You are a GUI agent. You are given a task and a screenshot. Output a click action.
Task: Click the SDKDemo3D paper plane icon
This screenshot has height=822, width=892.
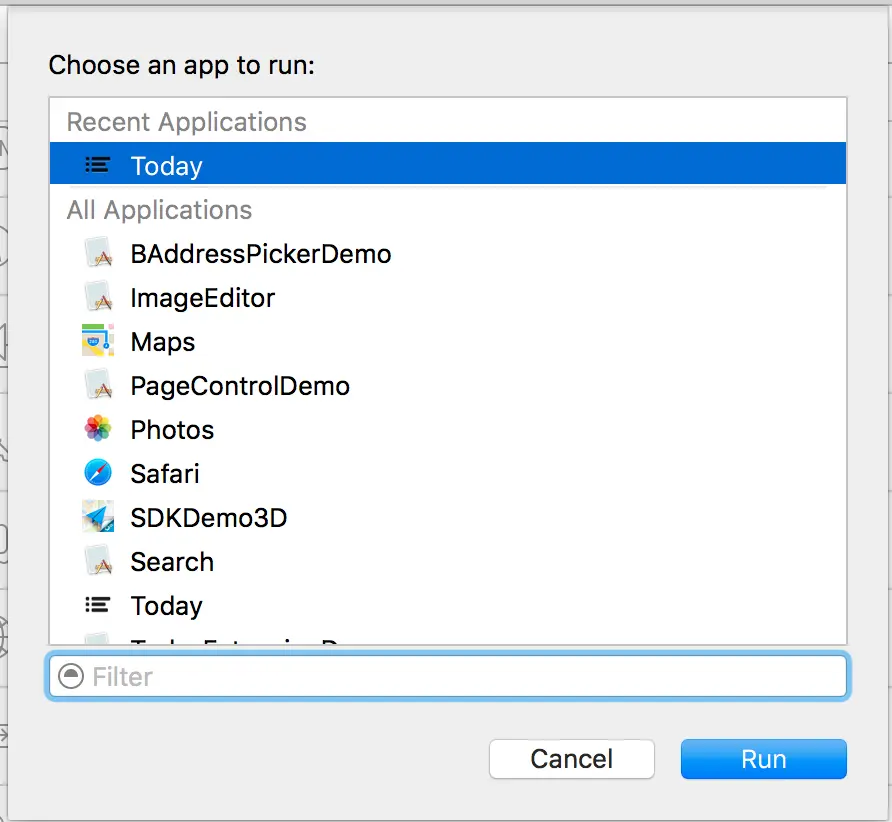98,517
